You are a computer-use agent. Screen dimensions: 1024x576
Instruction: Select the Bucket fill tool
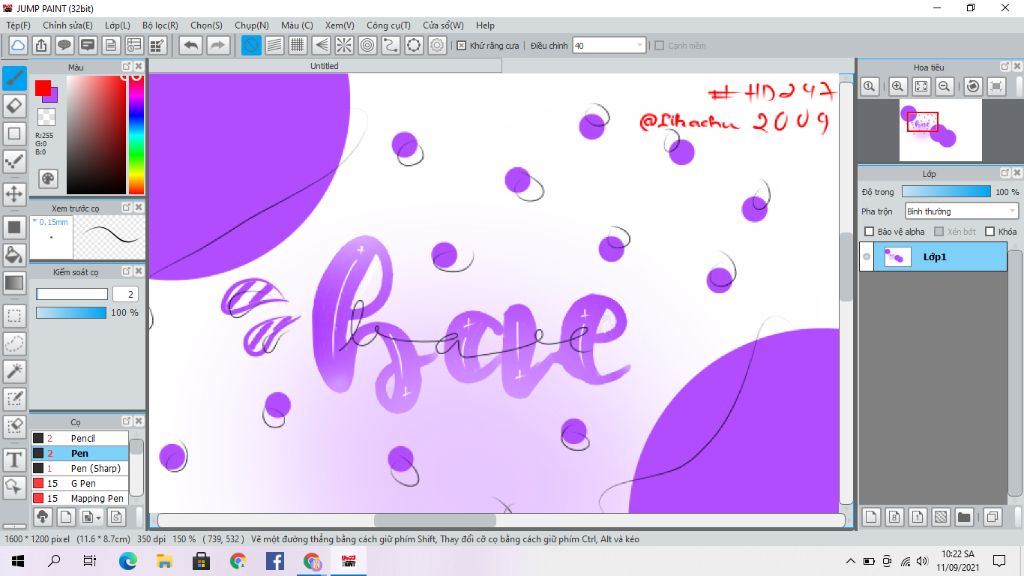pos(14,255)
